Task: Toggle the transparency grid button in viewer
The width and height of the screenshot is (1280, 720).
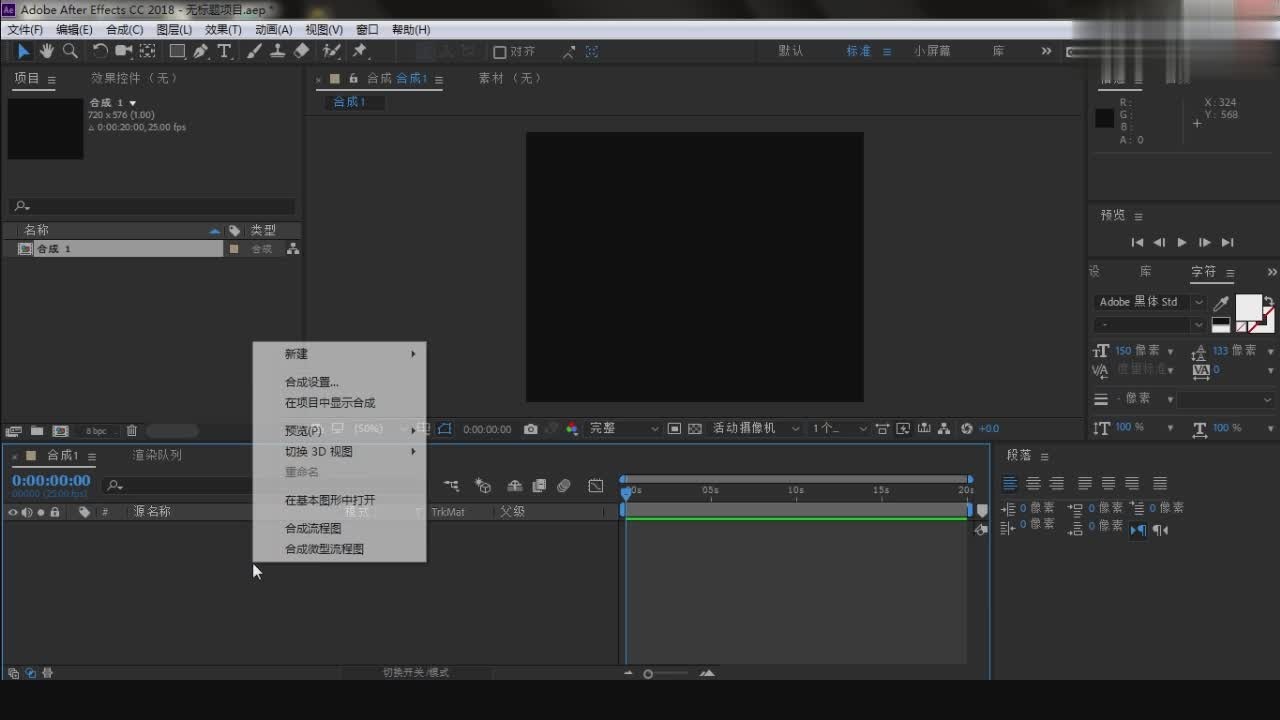Action: click(695, 429)
